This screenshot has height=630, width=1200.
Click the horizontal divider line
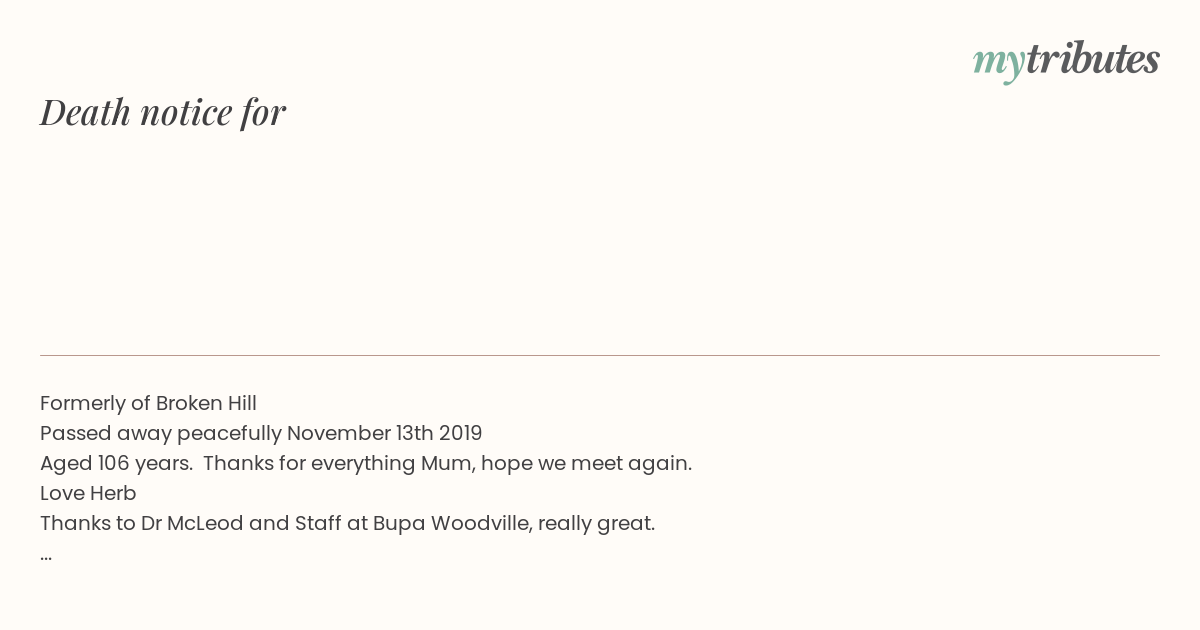coord(600,355)
